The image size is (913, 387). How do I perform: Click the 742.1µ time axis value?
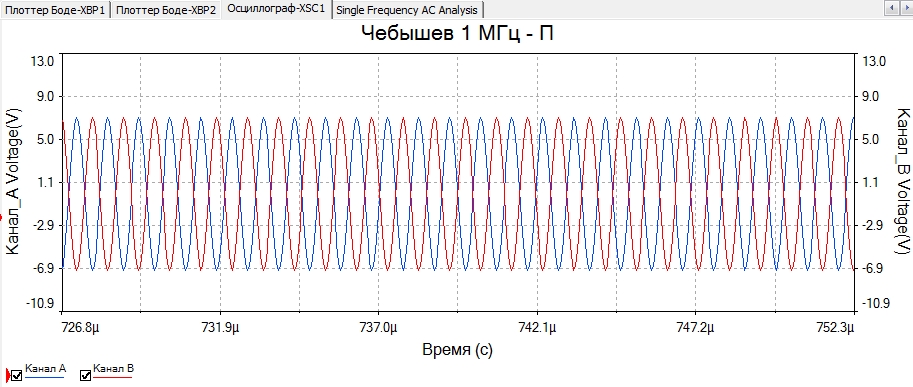536,328
